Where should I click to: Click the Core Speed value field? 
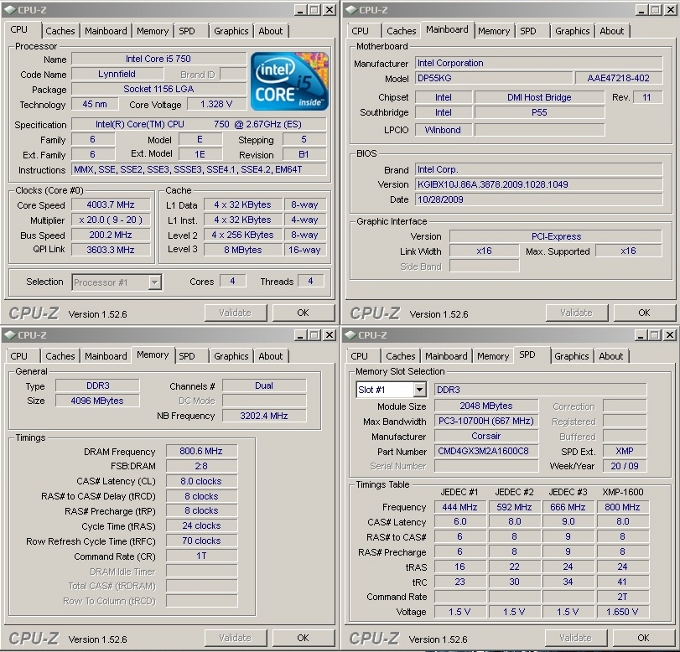[x=110, y=205]
